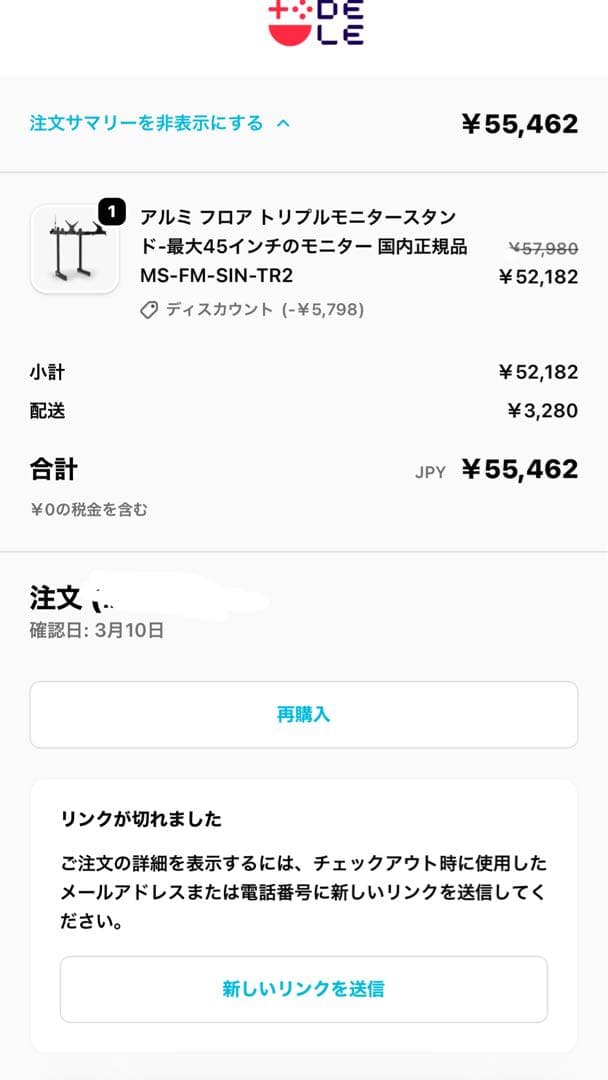Click the chevron beside 注文サマリーを非表示にする
The image size is (608, 1080).
tap(283, 124)
